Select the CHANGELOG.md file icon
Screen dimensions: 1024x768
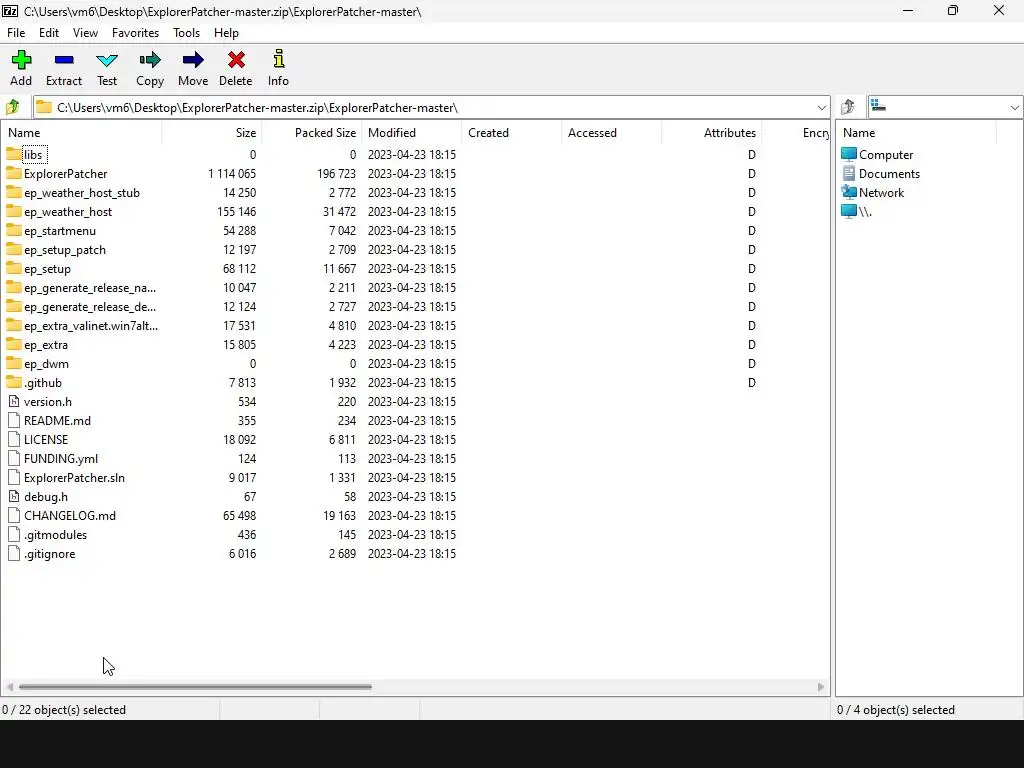[x=14, y=515]
